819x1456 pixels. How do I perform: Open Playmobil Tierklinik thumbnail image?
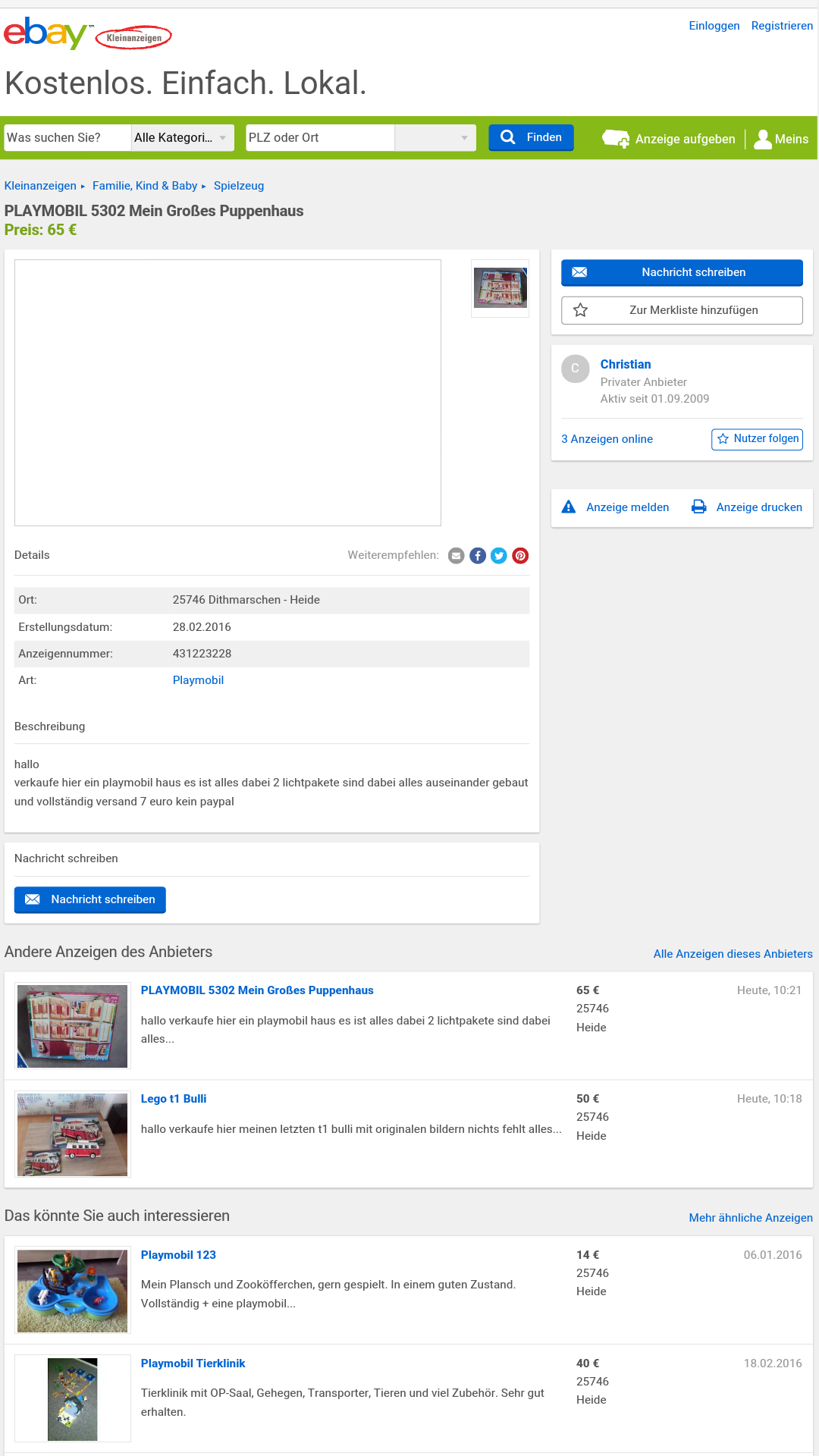73,1399
